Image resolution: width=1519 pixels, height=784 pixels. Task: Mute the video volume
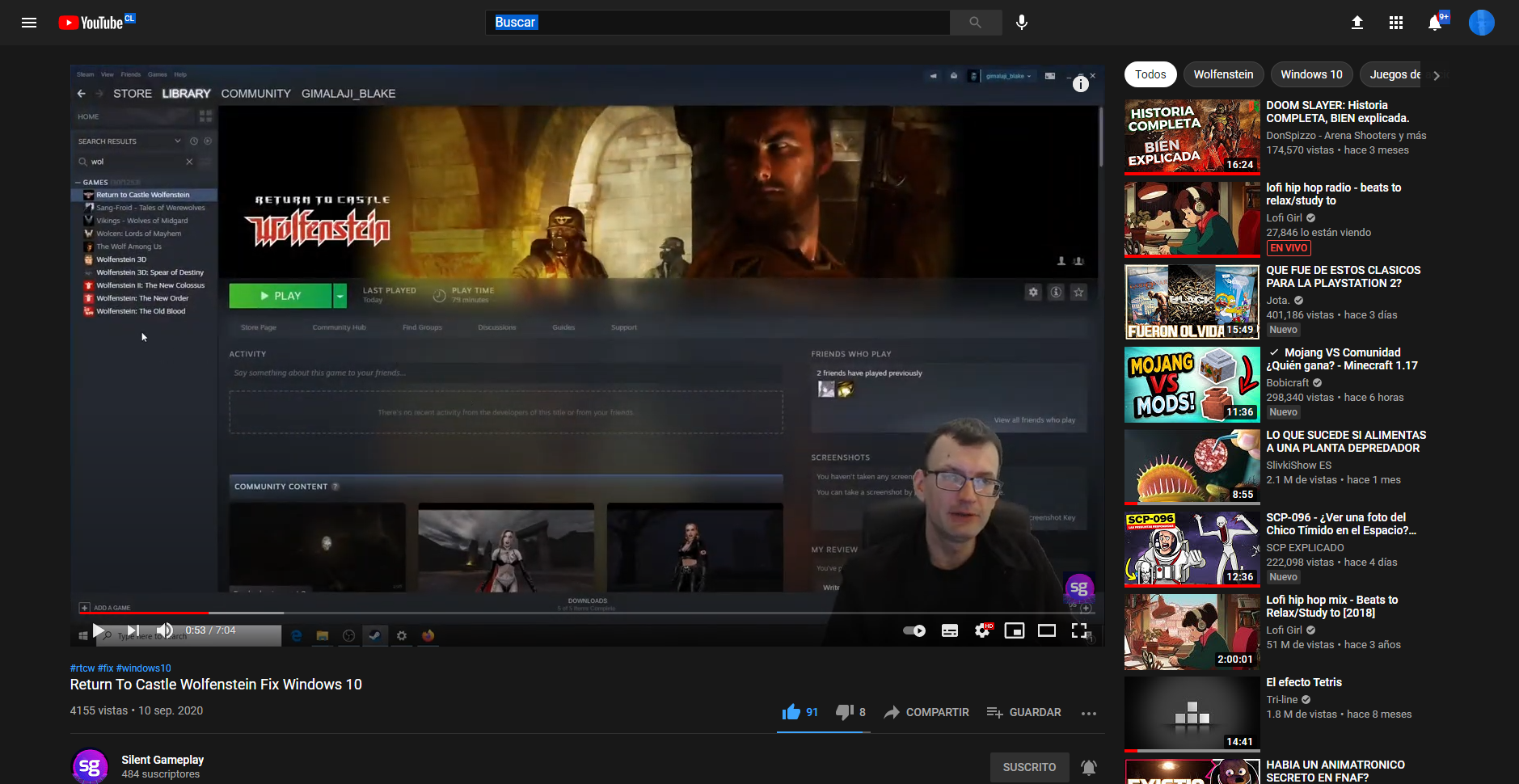tap(165, 630)
